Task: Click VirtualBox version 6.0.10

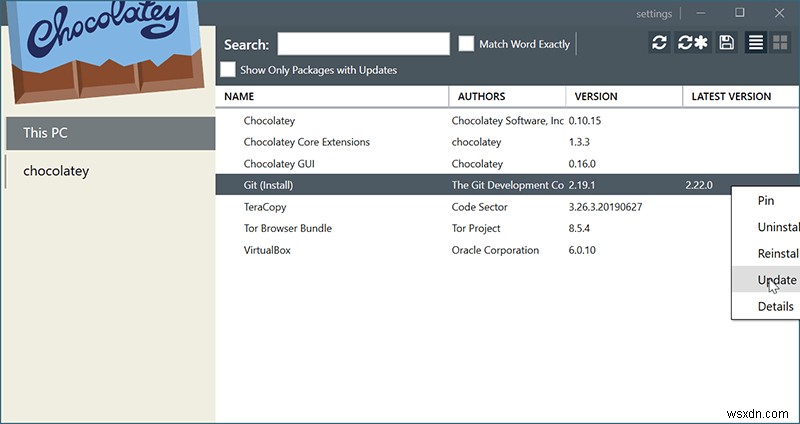Action: 582,250
